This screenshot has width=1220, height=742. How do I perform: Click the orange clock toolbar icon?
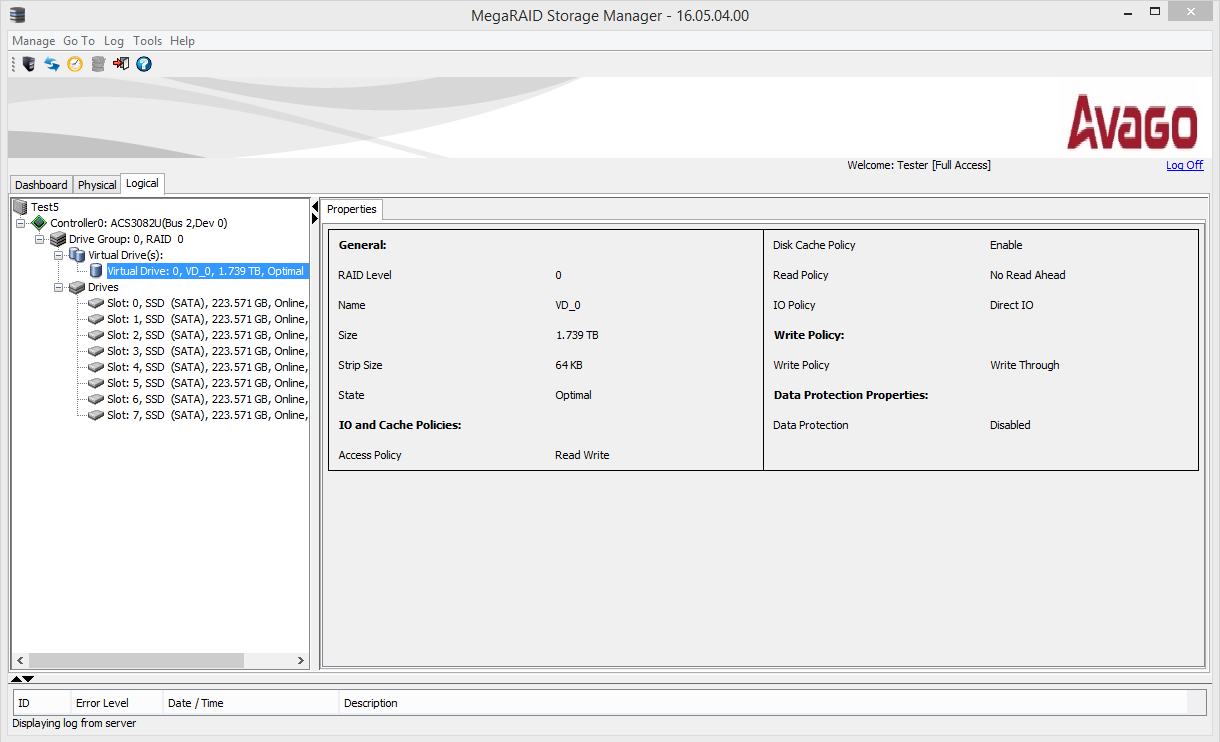tap(75, 64)
